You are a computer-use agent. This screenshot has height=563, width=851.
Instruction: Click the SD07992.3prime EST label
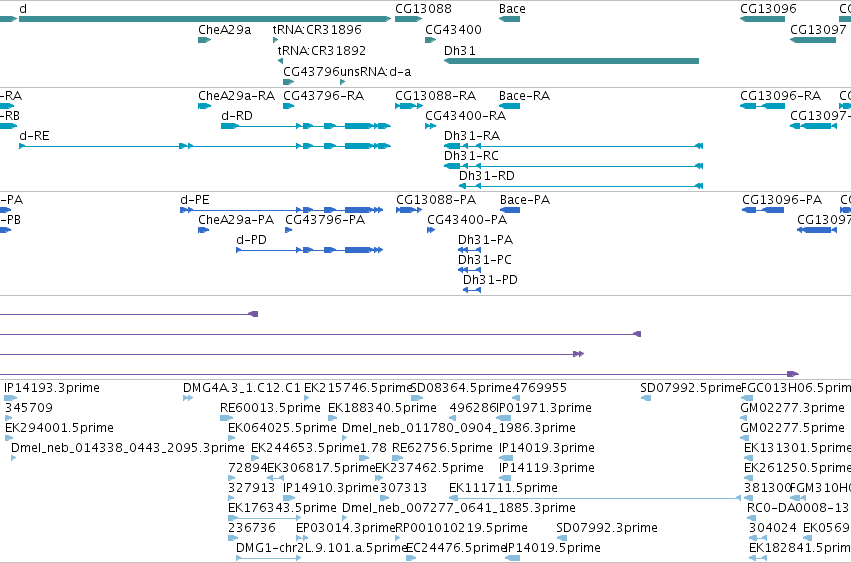point(607,528)
